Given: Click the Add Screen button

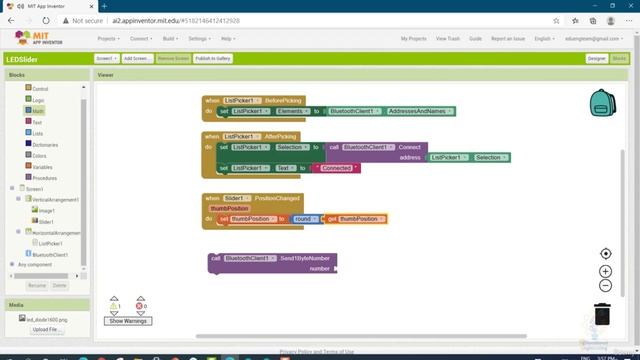Looking at the screenshot, I should [137, 58].
